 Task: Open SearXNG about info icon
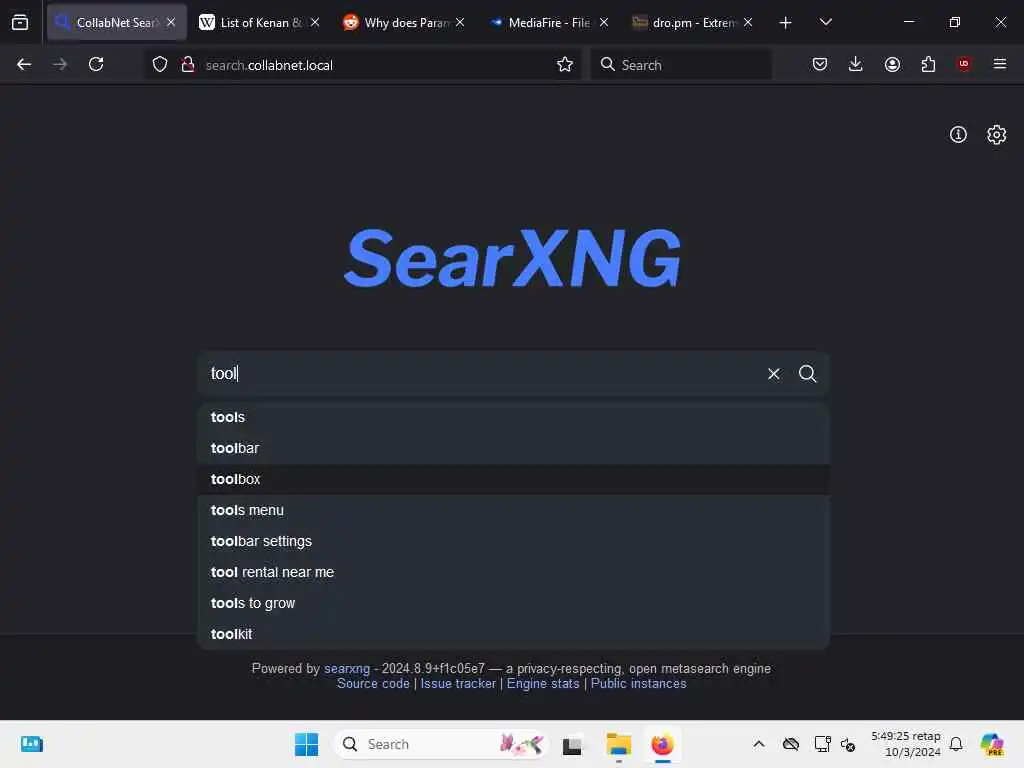[957, 135]
